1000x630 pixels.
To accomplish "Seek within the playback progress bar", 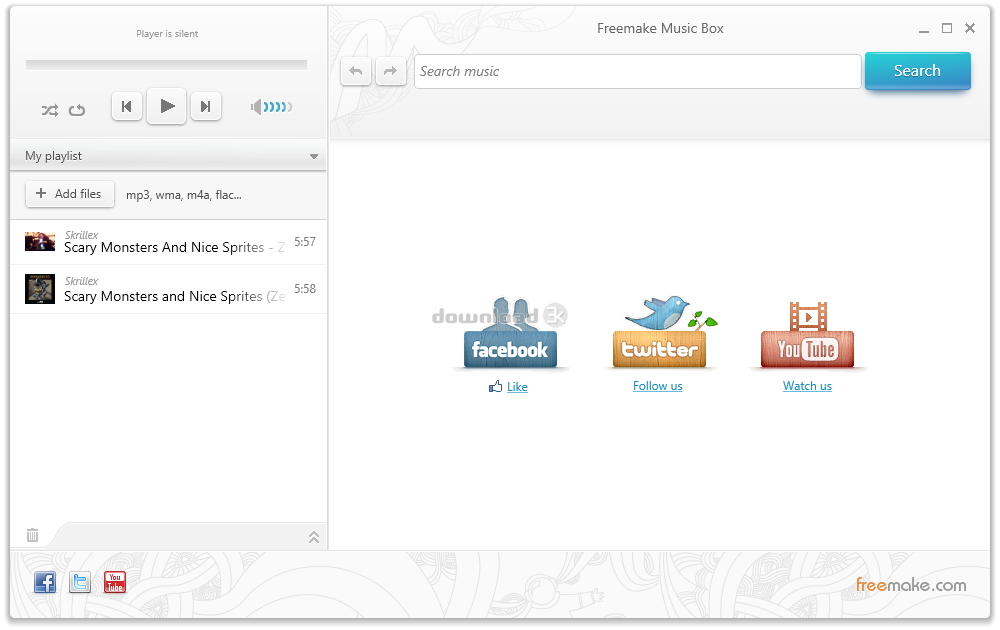I will tap(166, 64).
